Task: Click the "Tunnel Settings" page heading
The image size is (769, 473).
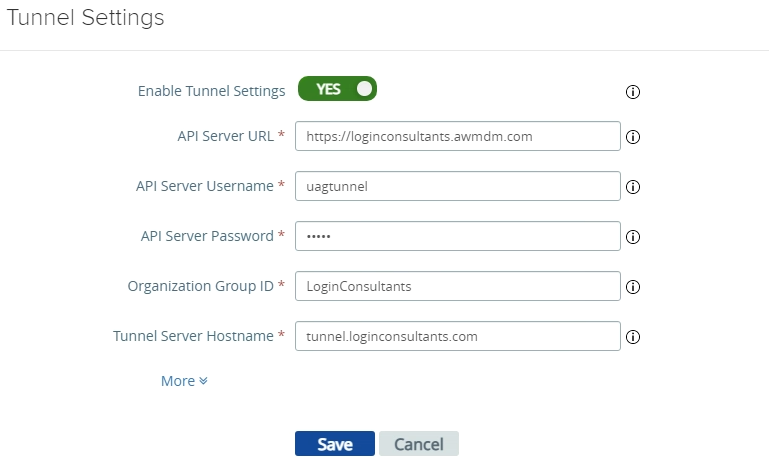Action: 85,17
